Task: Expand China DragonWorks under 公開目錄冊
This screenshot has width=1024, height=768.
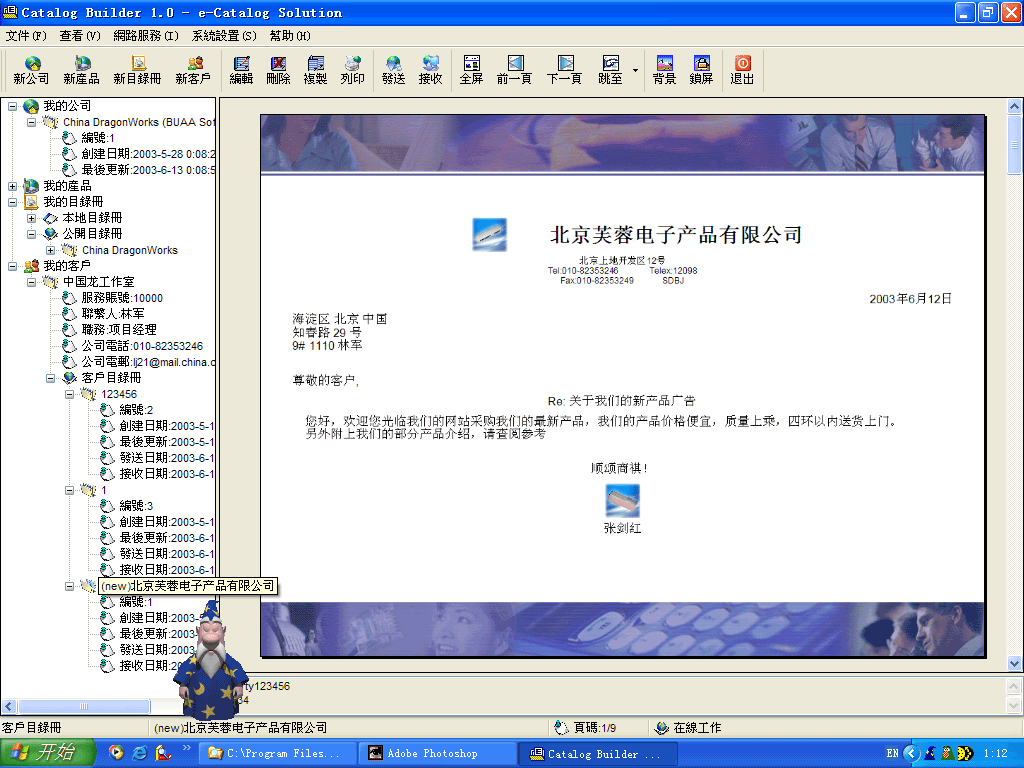Action: click(x=50, y=250)
